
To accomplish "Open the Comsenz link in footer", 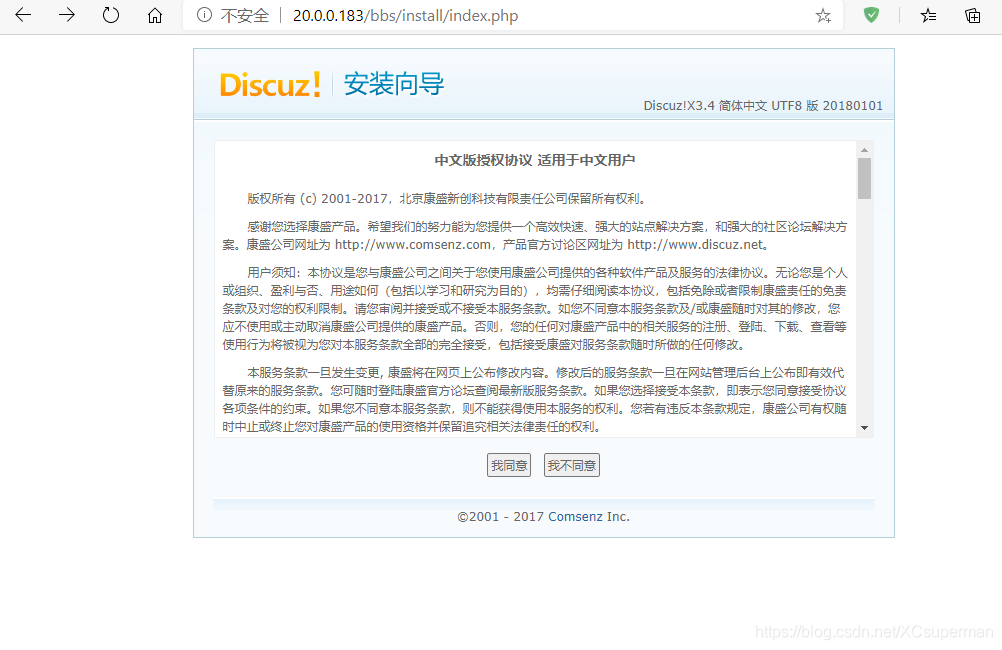I will 575,516.
